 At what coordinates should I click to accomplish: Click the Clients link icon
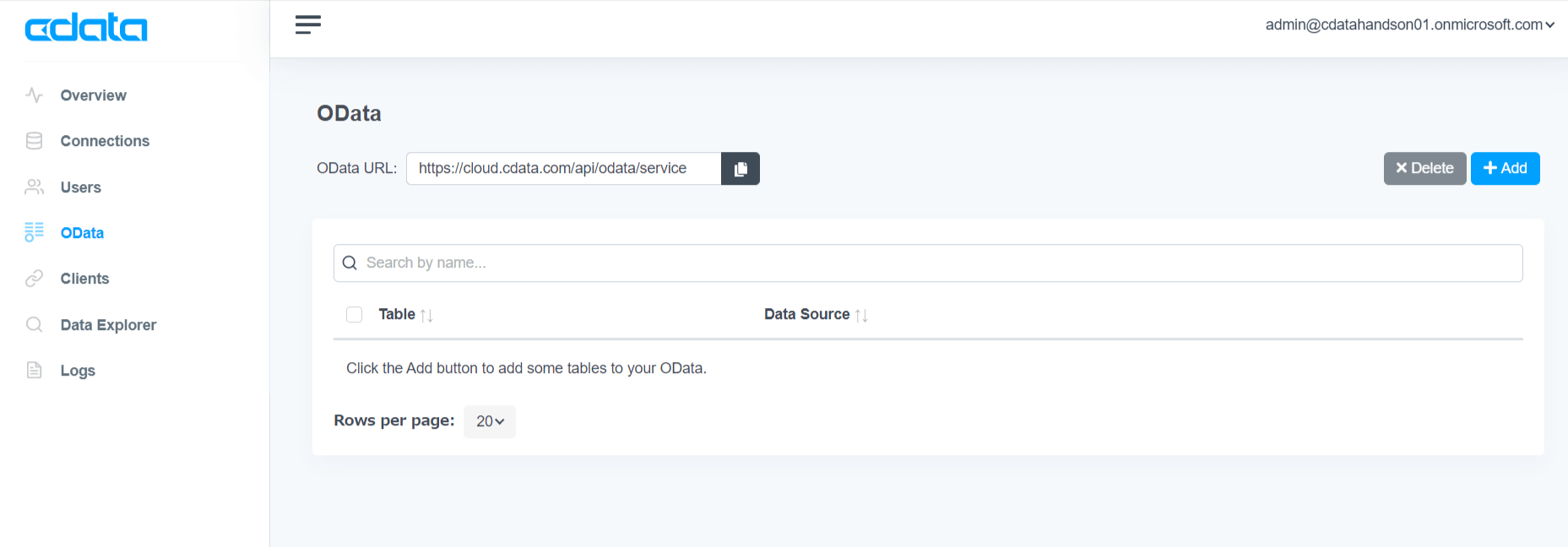(34, 279)
